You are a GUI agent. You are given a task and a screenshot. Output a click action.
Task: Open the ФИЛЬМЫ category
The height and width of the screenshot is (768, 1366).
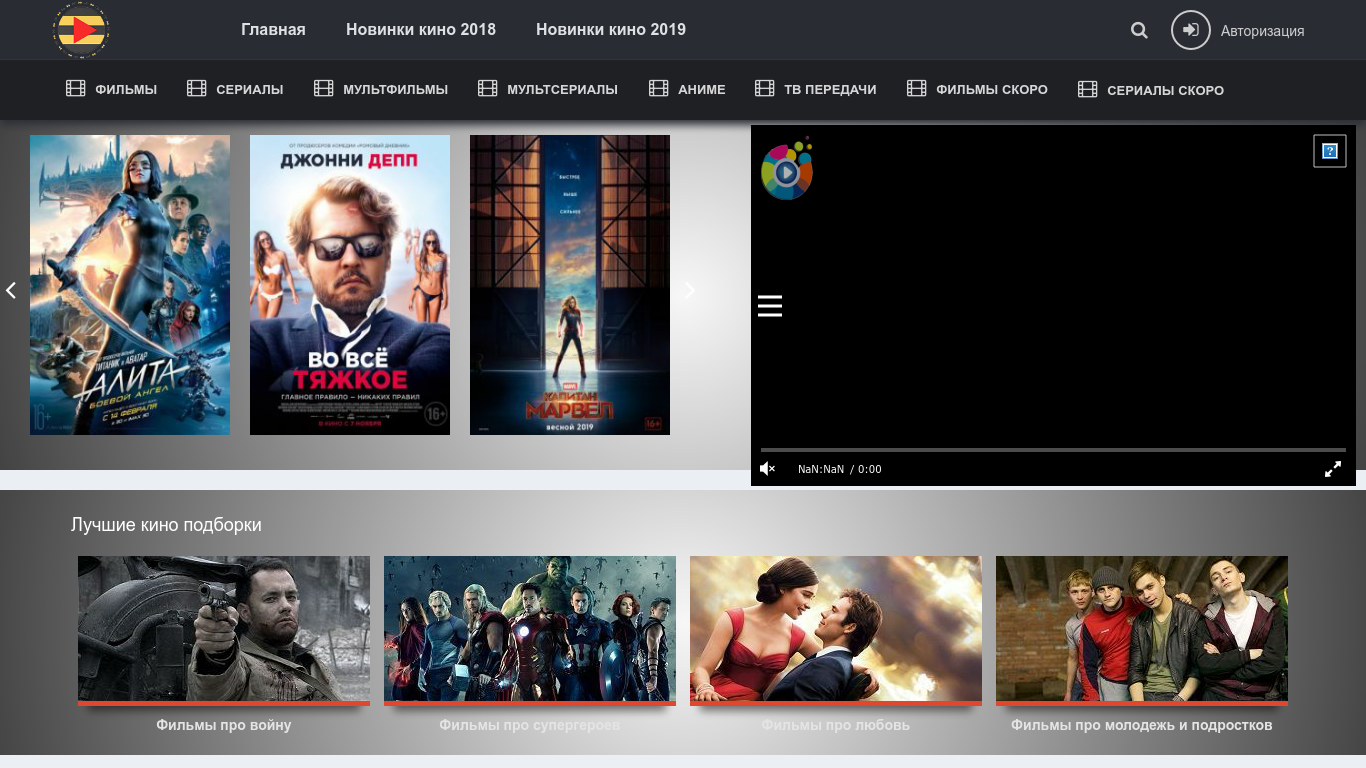tap(126, 89)
